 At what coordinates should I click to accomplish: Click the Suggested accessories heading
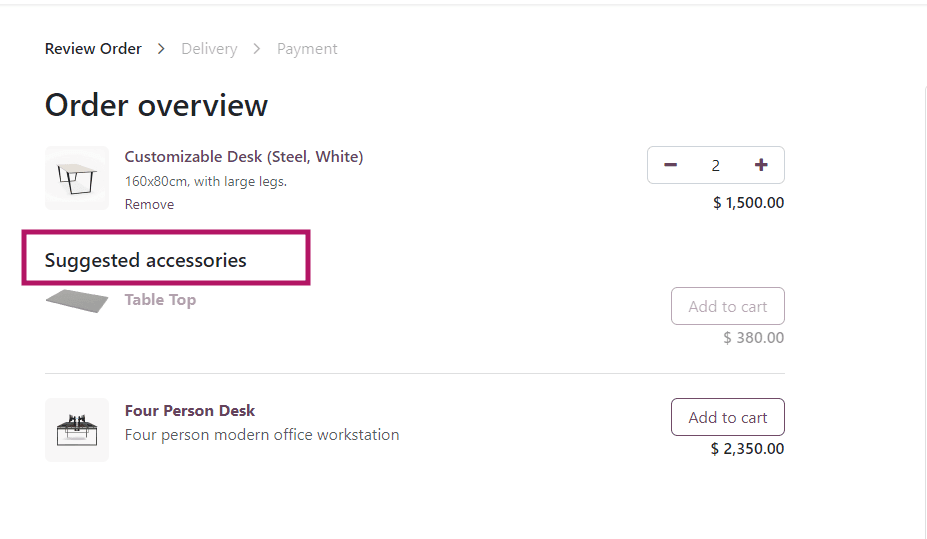pos(145,261)
